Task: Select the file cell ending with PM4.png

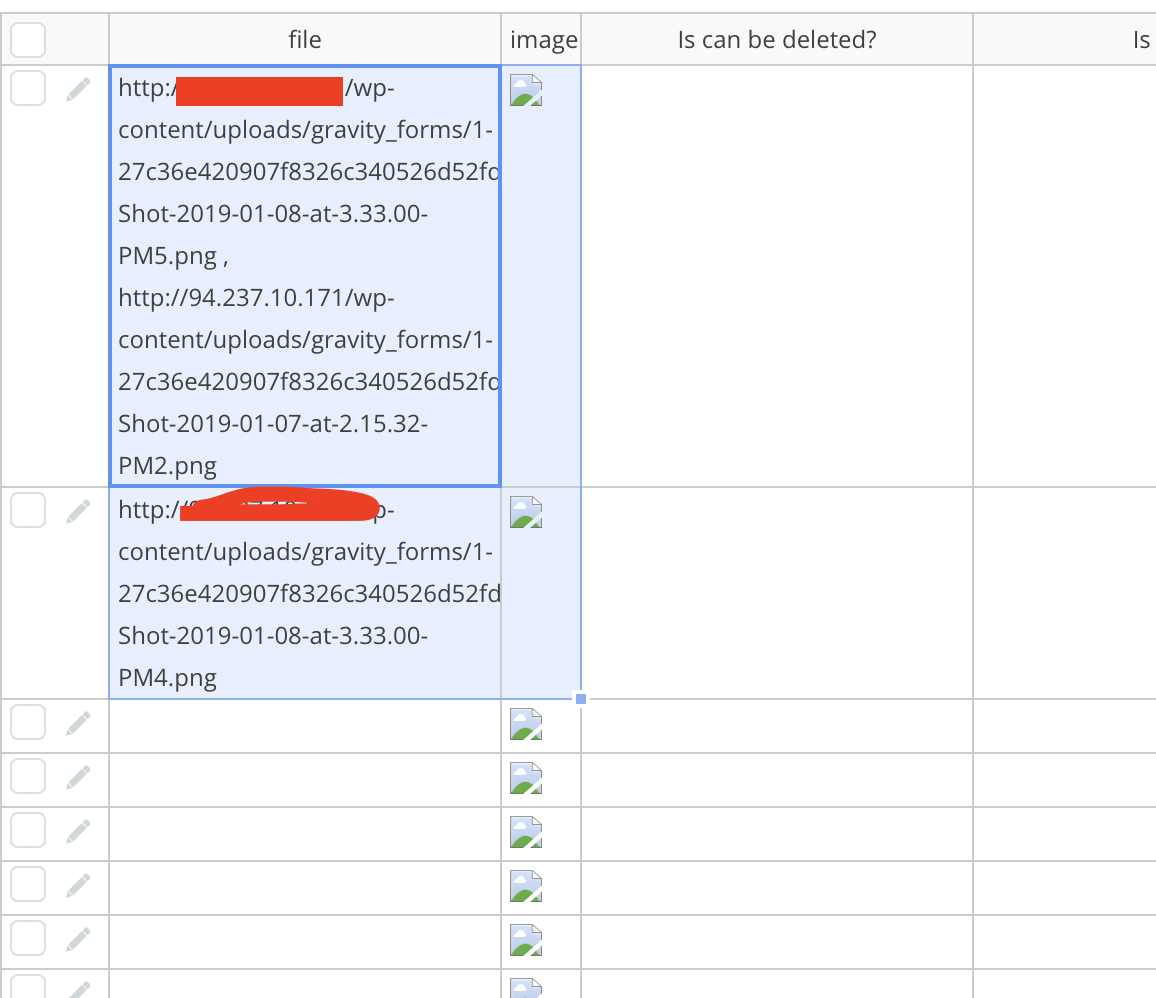Action: click(304, 593)
